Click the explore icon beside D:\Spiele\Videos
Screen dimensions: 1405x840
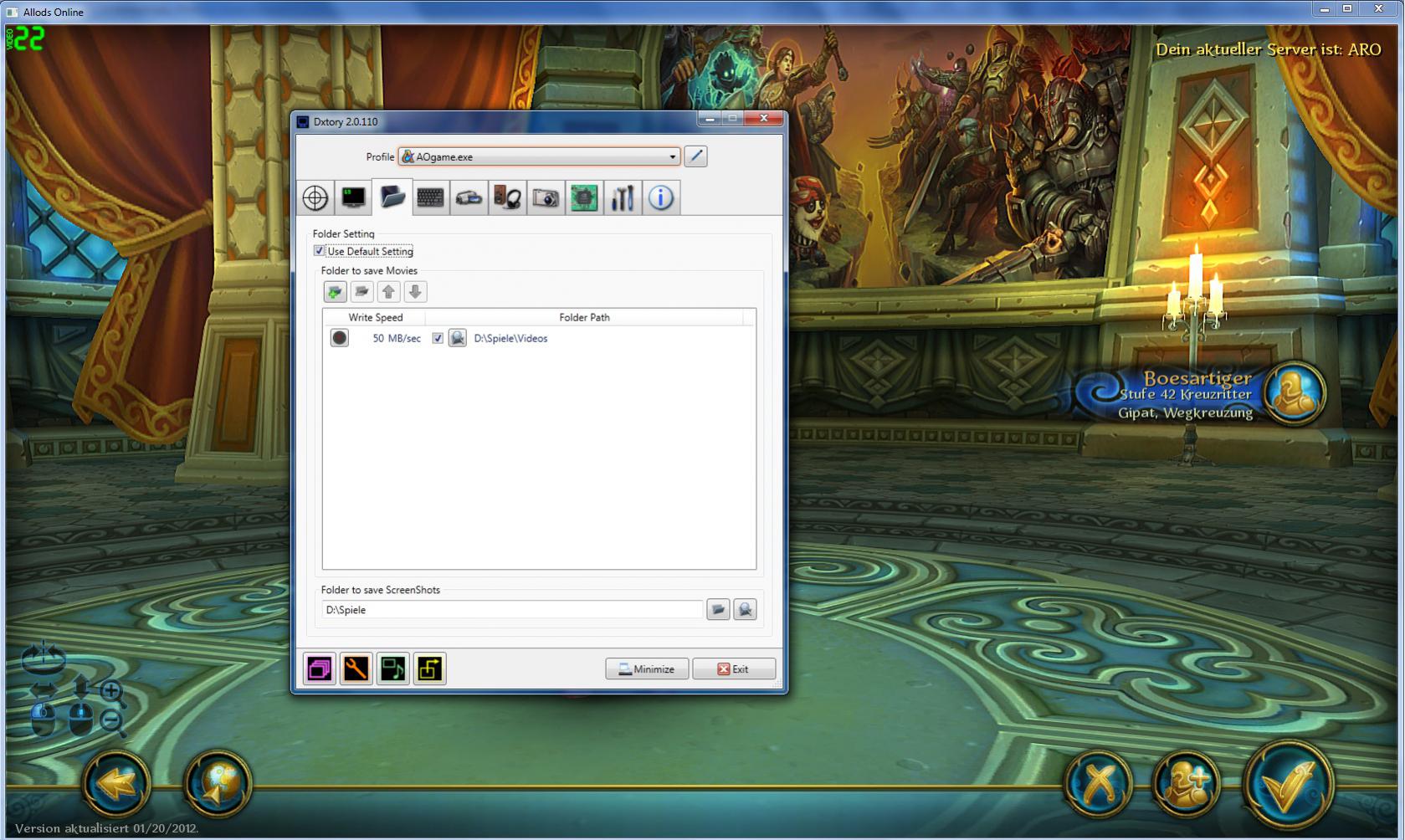tap(458, 338)
